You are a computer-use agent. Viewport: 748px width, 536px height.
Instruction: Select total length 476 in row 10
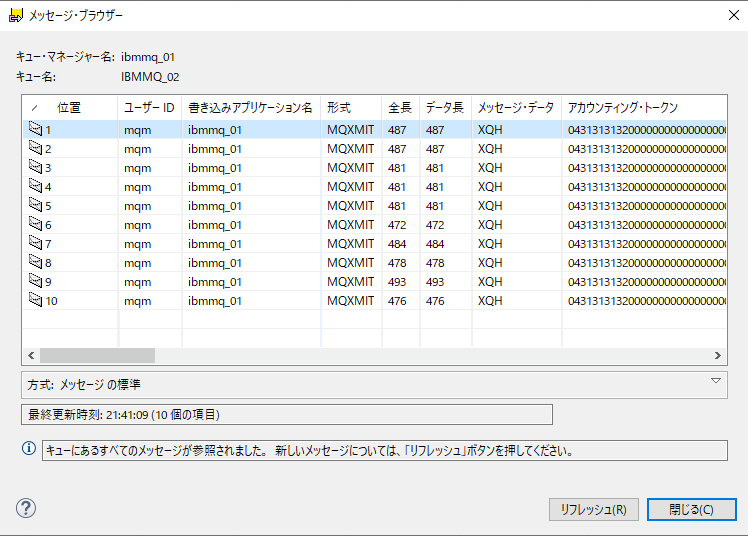coord(397,301)
